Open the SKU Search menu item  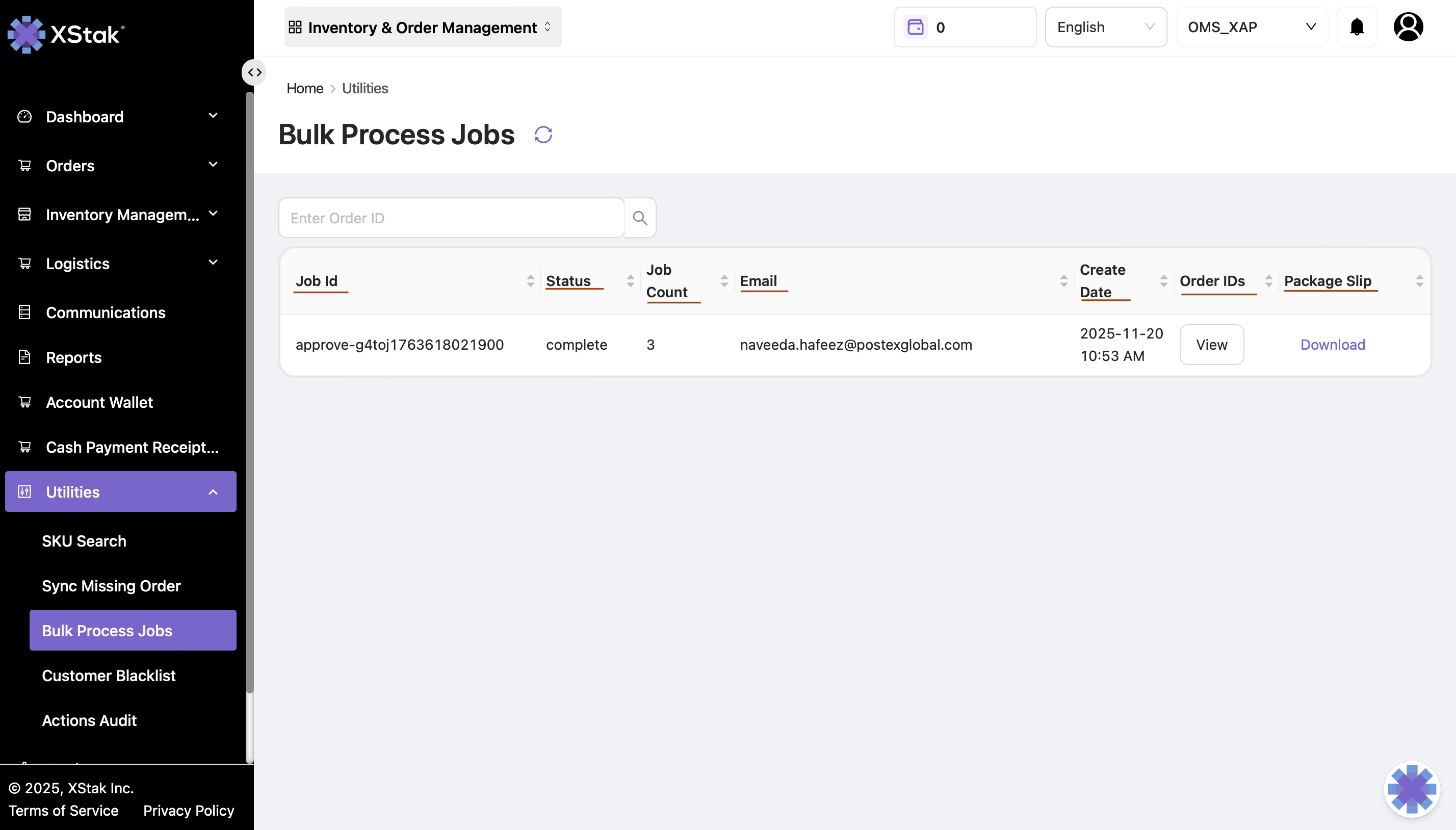click(84, 541)
